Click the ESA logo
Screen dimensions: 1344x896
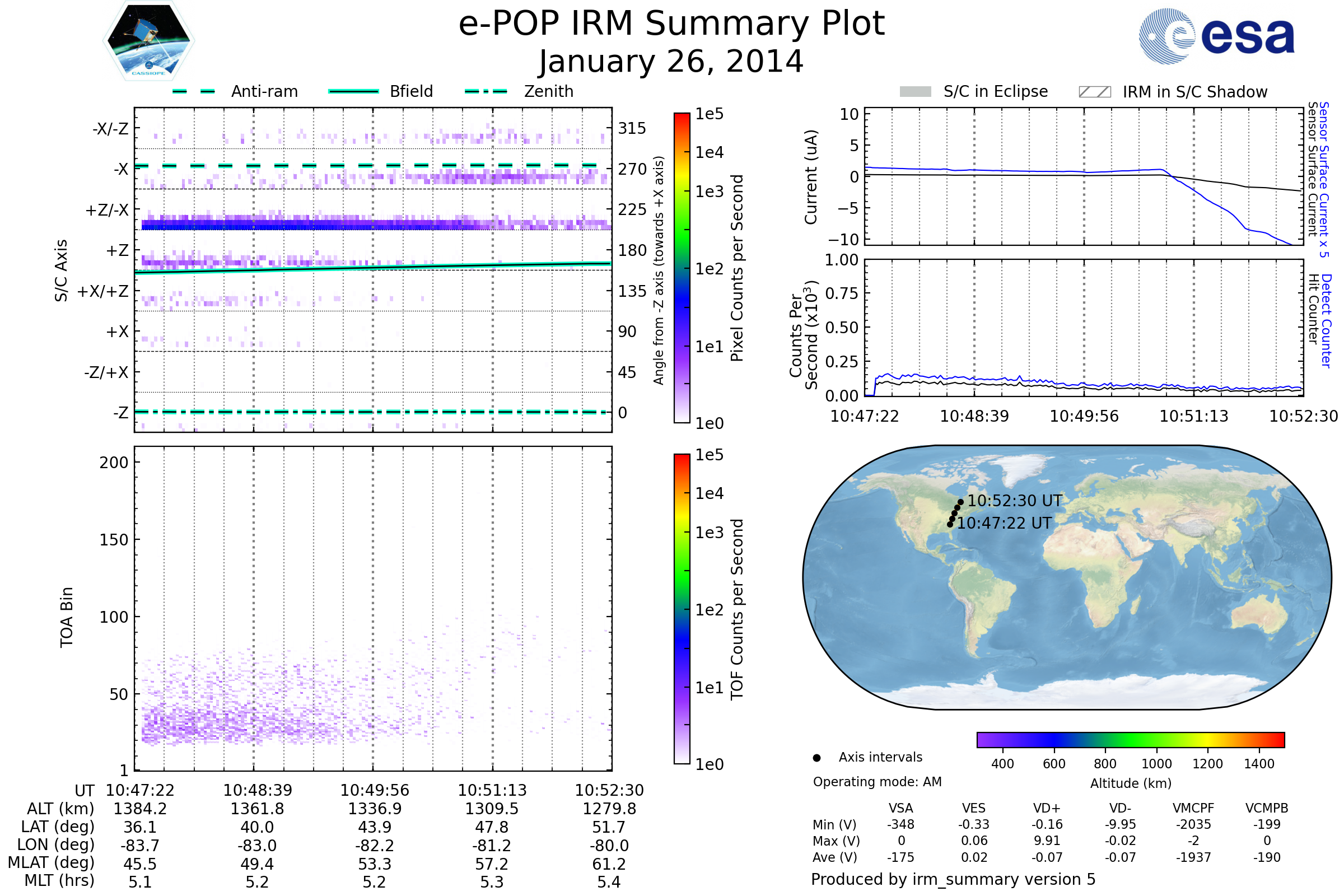(x=1216, y=36)
